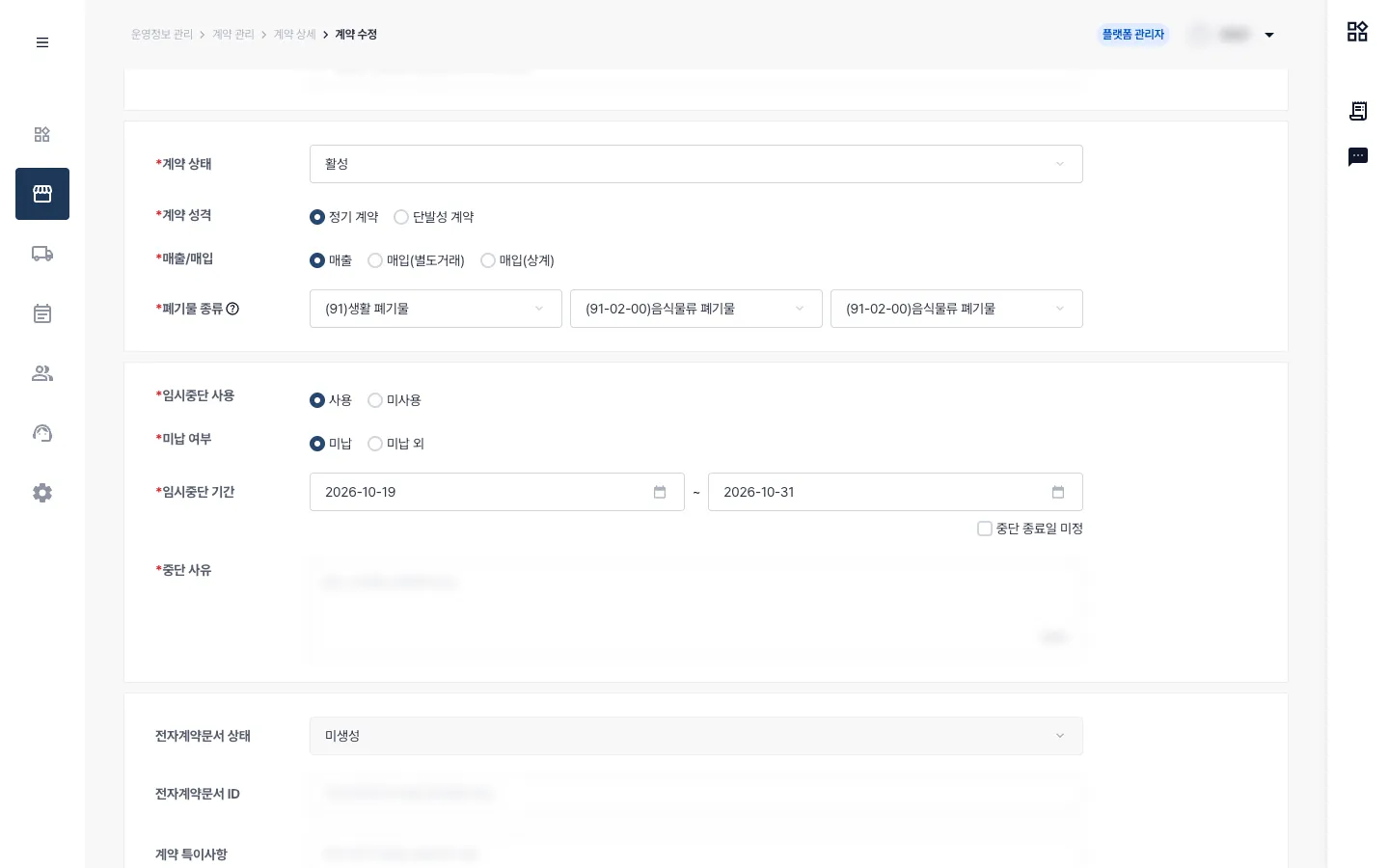Click the 플랫폼 관리자 badge
Viewport: 1389px width, 868px height.
pos(1133,35)
